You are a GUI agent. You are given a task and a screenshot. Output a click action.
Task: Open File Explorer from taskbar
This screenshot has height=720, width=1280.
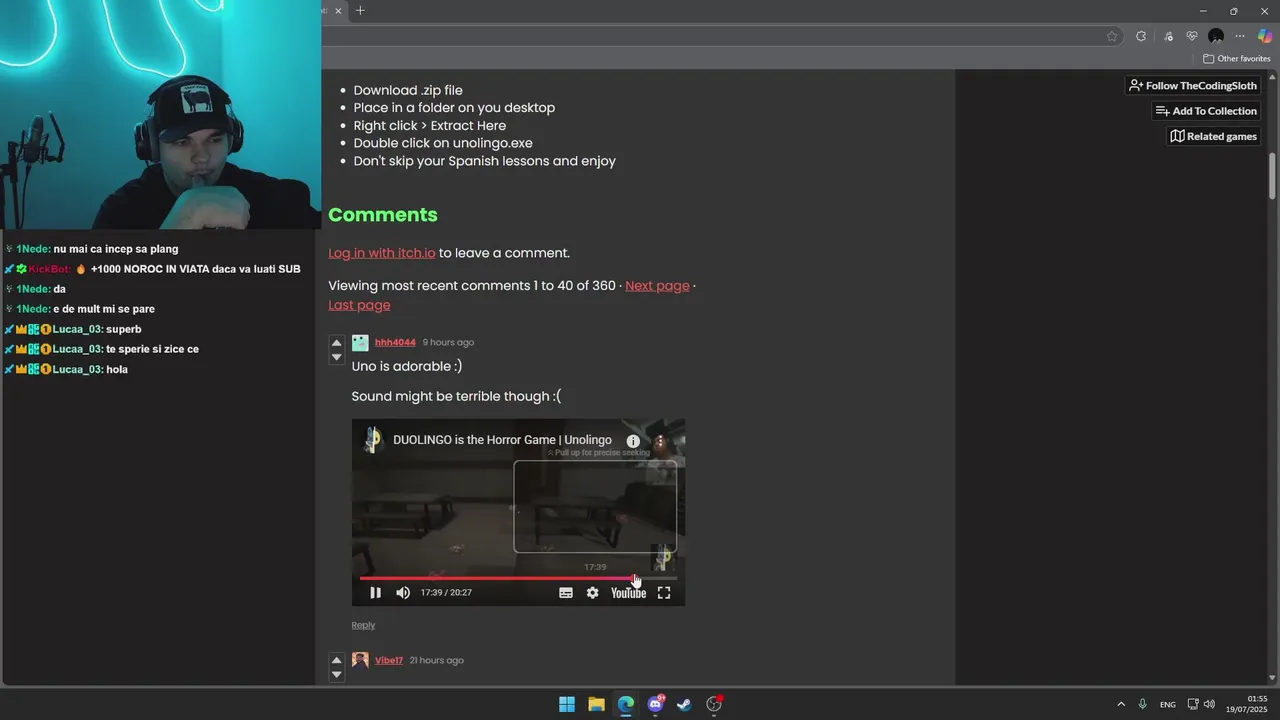[596, 704]
